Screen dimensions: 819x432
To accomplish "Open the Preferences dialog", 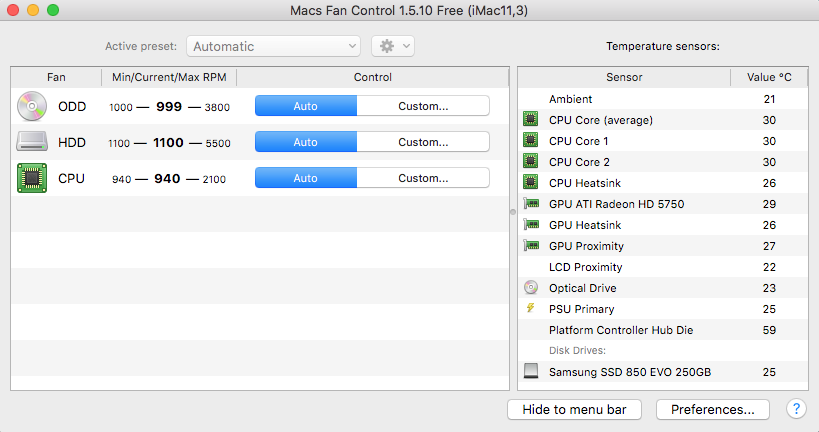I will (712, 409).
